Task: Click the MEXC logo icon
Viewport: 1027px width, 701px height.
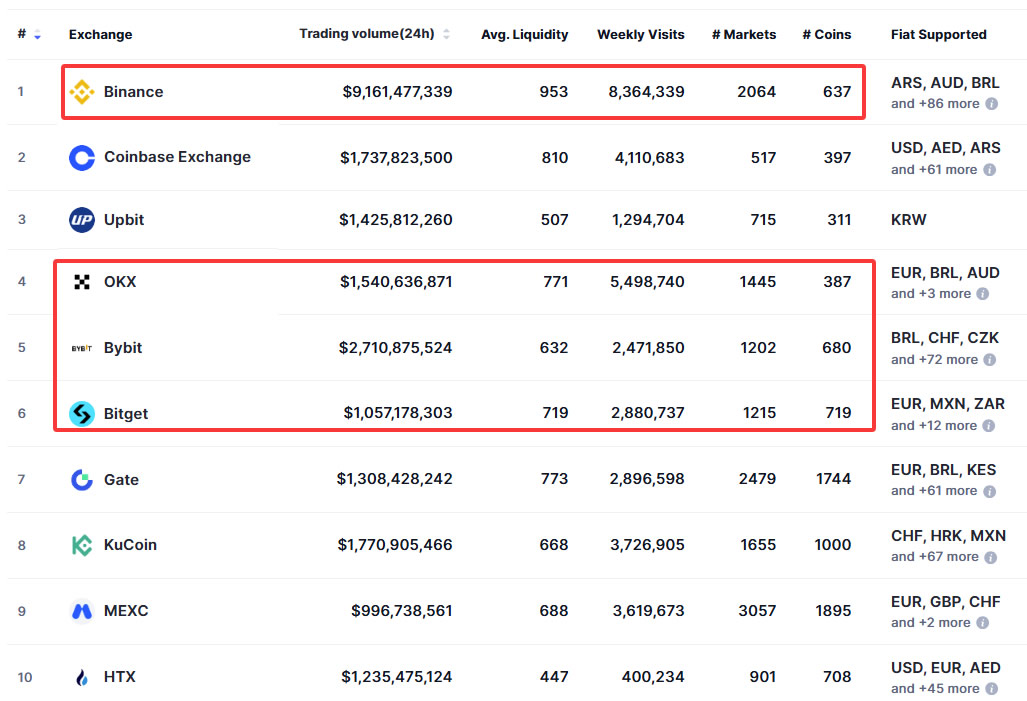Action: [x=82, y=611]
